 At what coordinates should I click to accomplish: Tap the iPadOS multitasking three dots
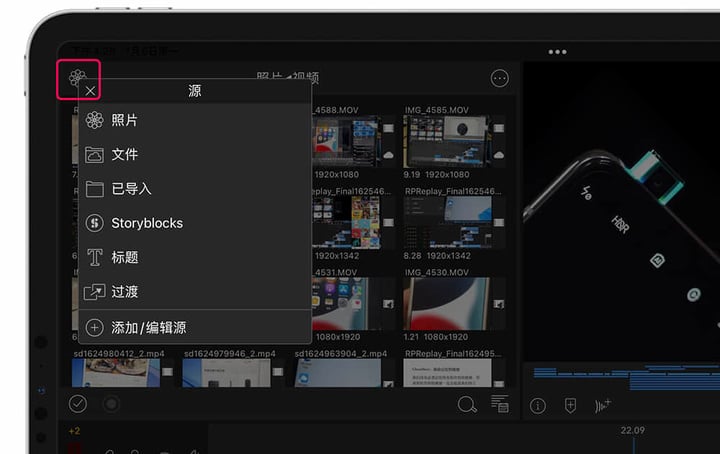pos(557,52)
